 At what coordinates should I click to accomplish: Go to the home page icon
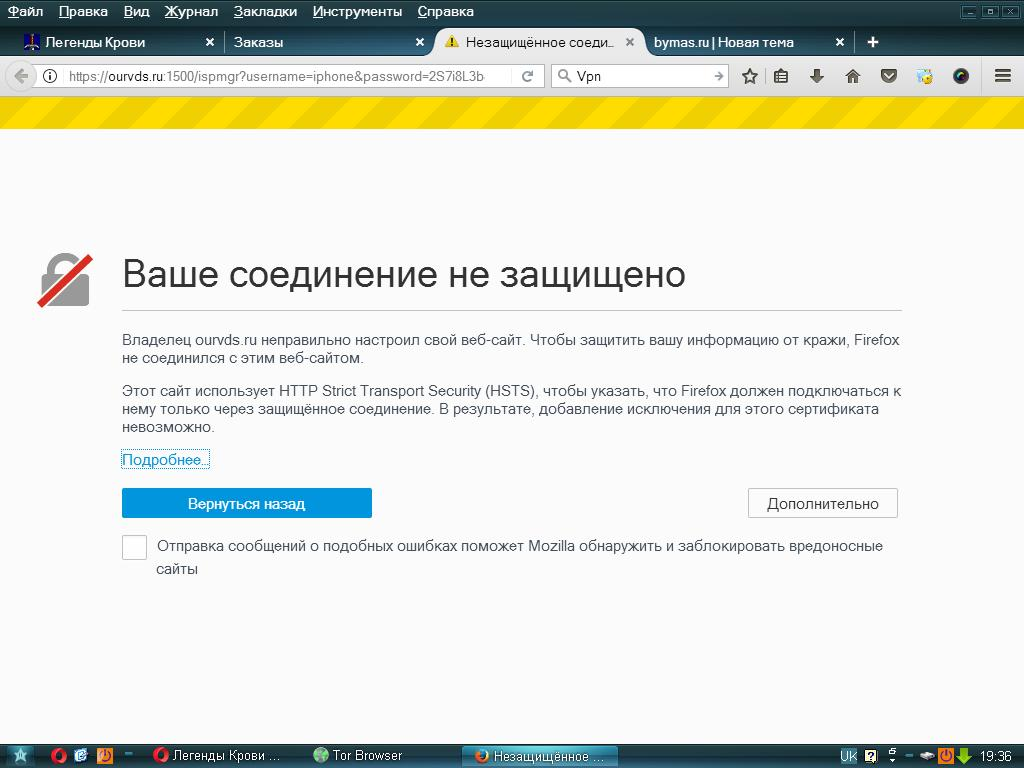point(853,76)
